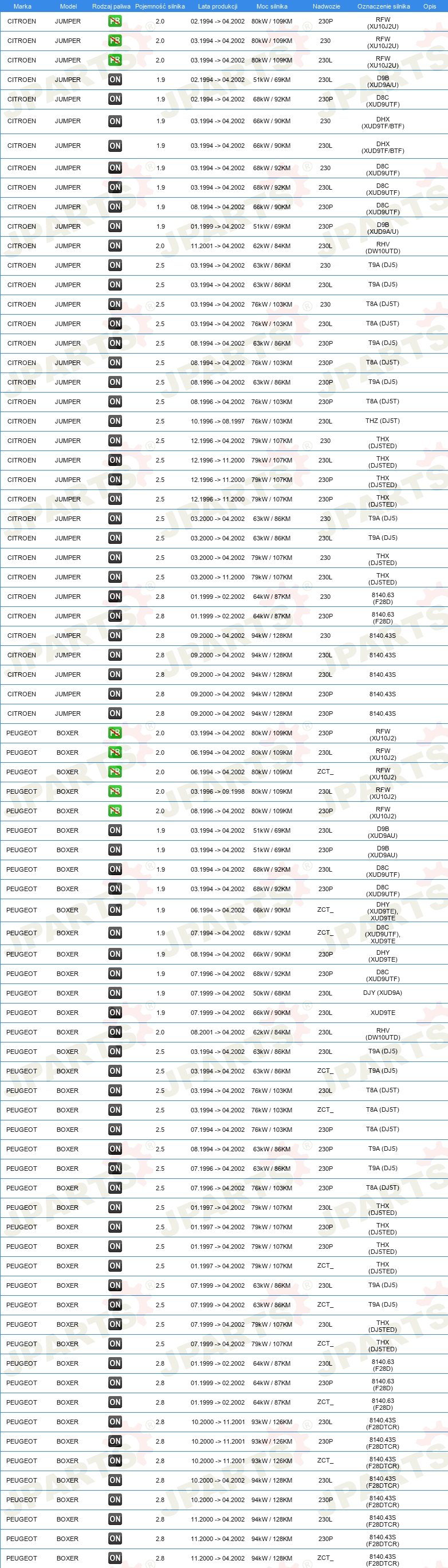This screenshot has width=448, height=1568.
Task: Click ON icon in Peugeot 2.8 93kW ZCT_ row
Action: click(x=115, y=1461)
